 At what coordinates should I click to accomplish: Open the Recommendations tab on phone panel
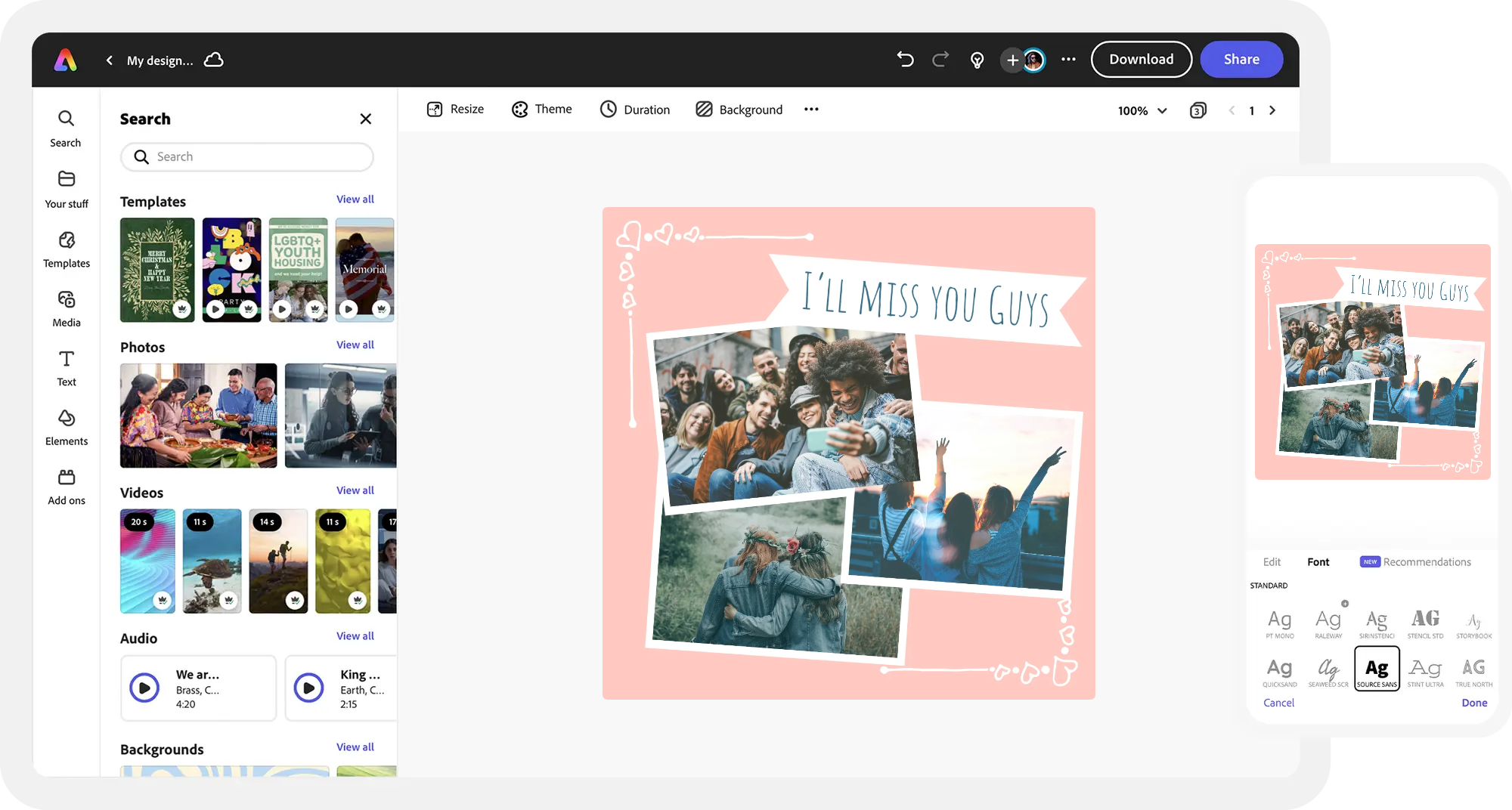click(1415, 562)
